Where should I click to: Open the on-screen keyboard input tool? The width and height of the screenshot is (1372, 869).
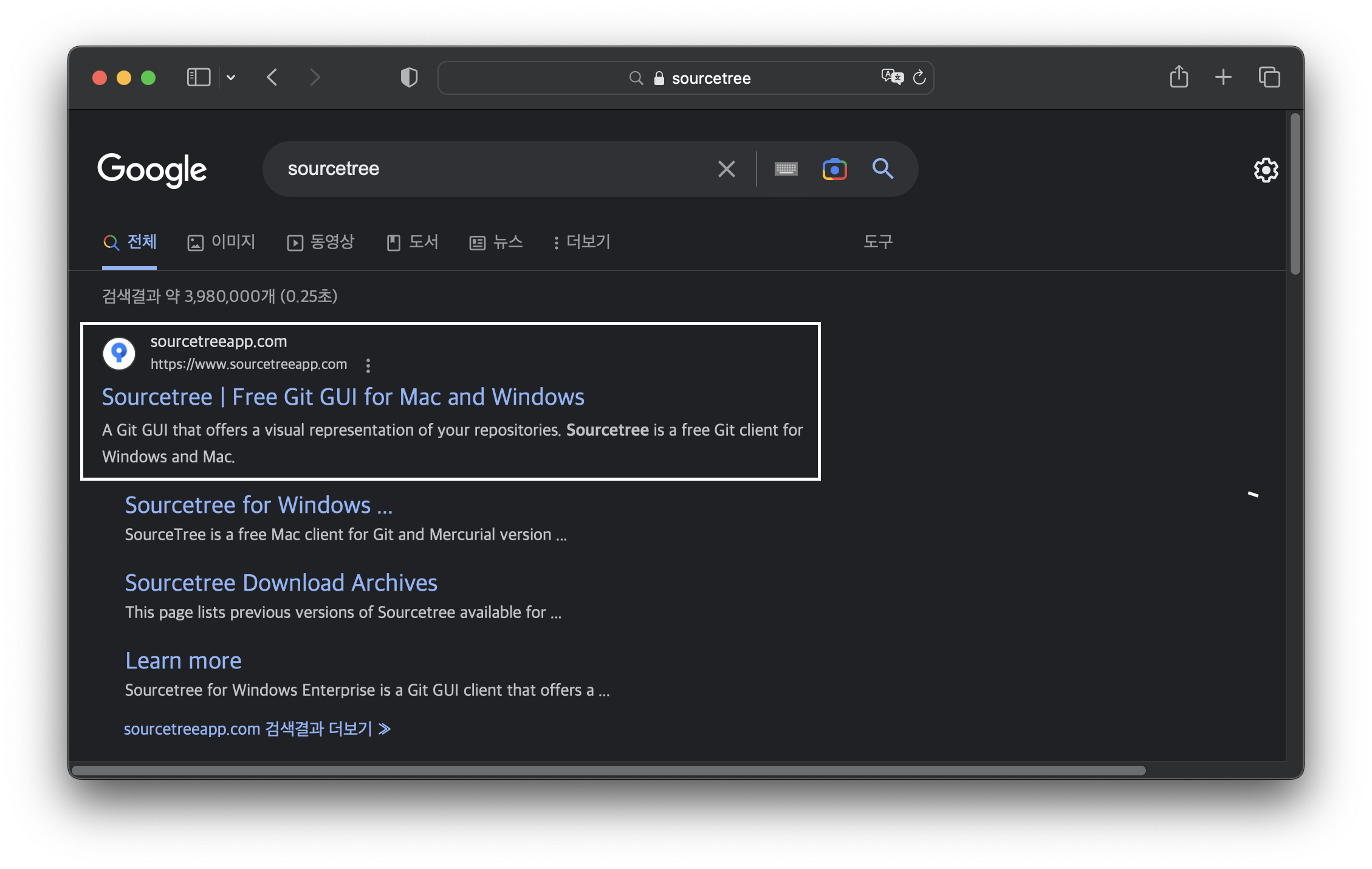[x=786, y=169]
